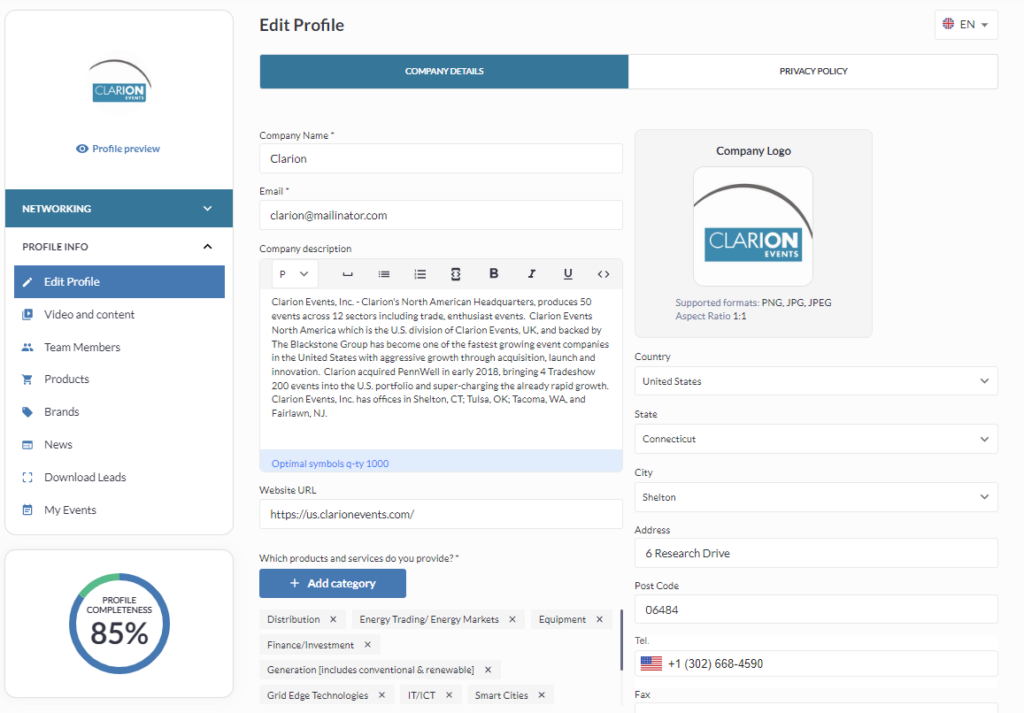Screen dimensions: 1024x713
Task: Go to the Products page
Action: (x=67, y=379)
